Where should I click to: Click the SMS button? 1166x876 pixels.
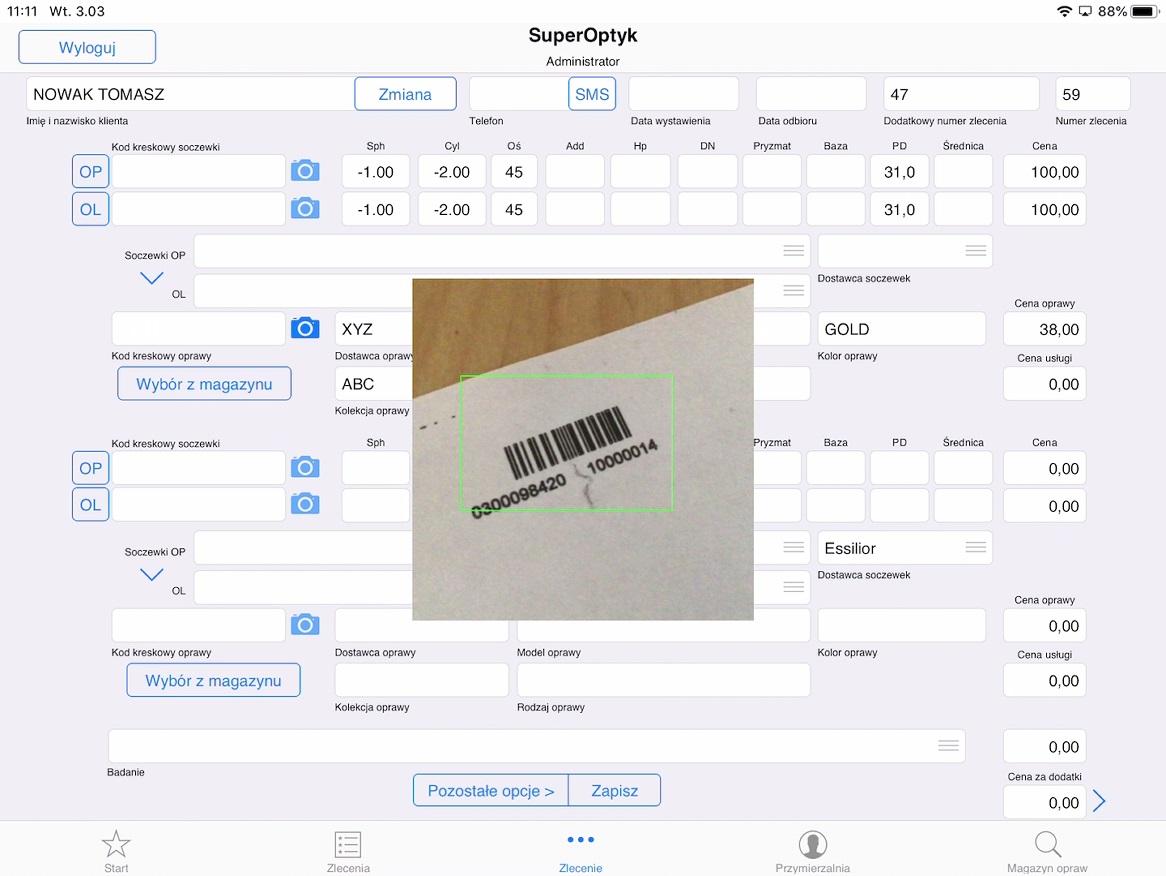592,94
